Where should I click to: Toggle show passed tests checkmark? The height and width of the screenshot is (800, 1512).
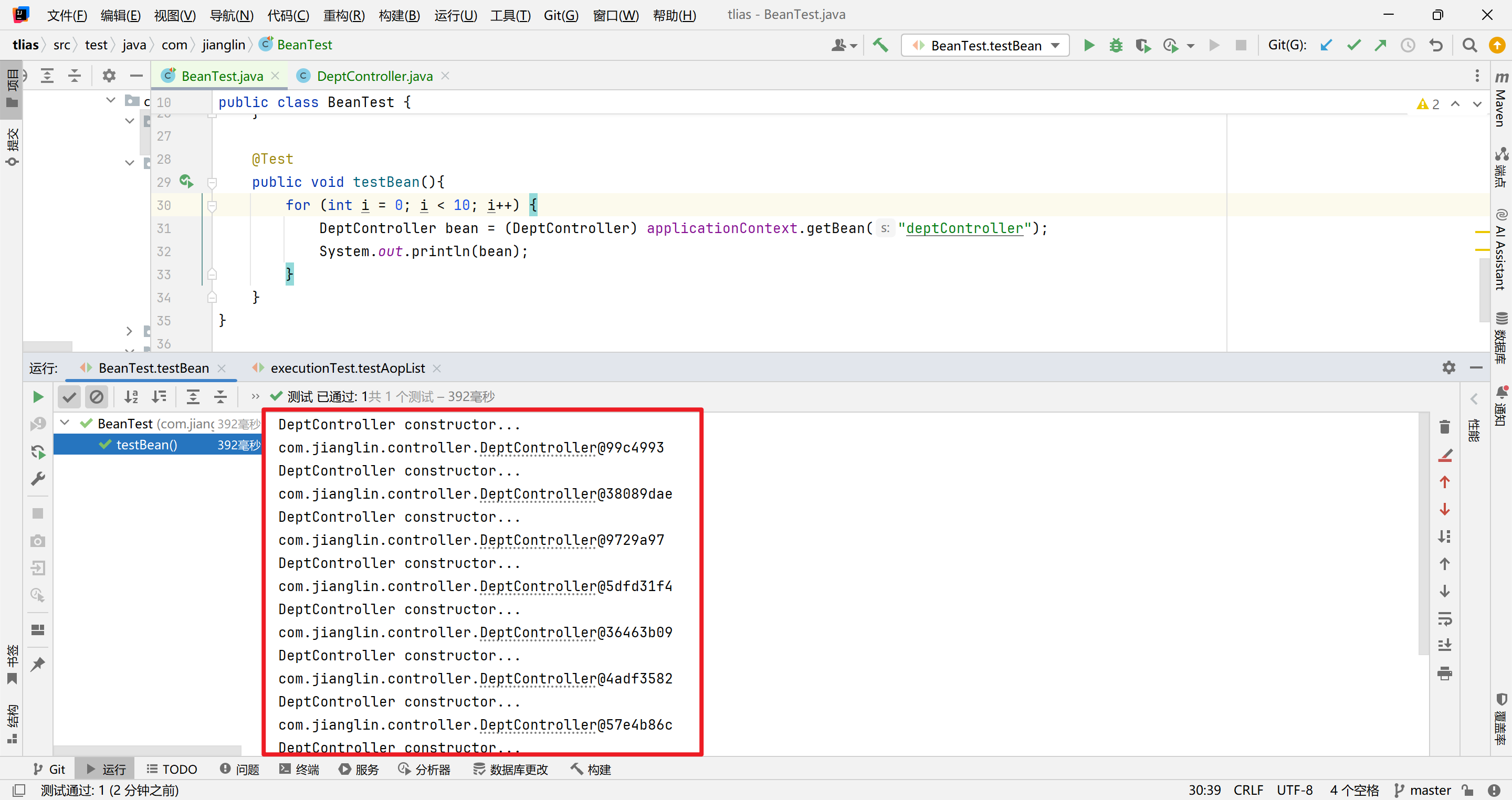[69, 397]
